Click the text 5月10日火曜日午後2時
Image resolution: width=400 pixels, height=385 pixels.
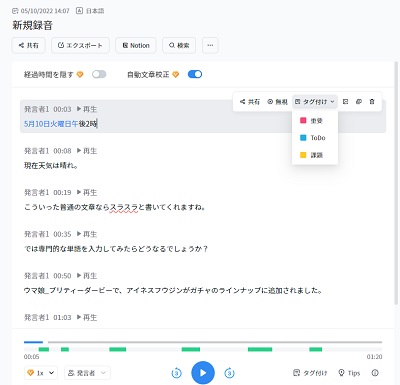60,124
